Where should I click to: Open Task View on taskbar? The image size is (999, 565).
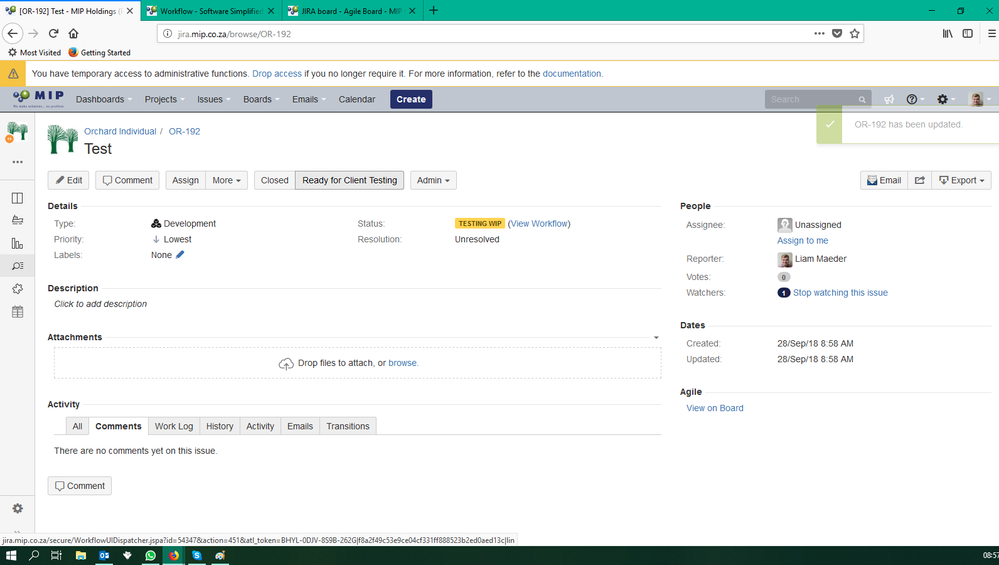point(56,555)
